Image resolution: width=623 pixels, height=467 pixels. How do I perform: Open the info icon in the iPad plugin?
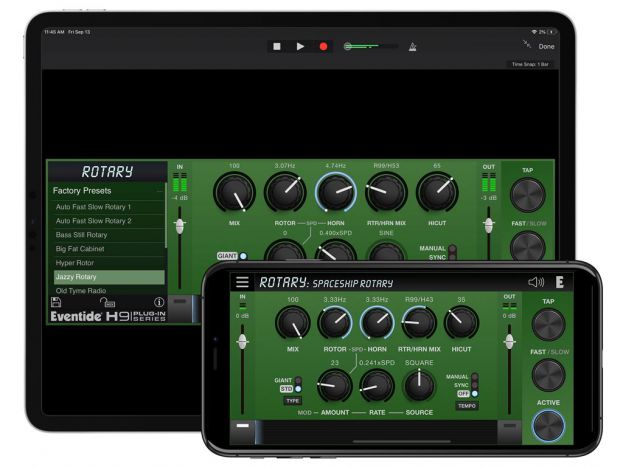point(159,302)
